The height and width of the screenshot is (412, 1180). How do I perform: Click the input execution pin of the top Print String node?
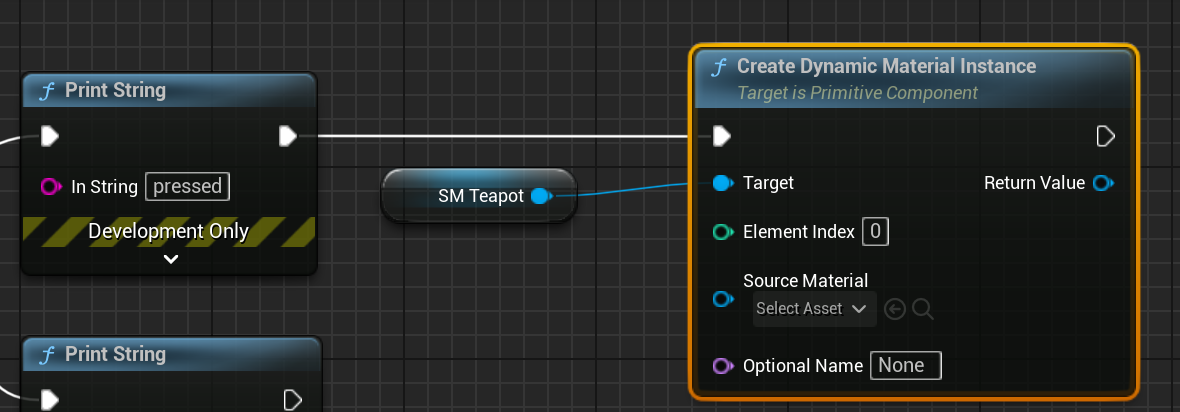coord(50,136)
